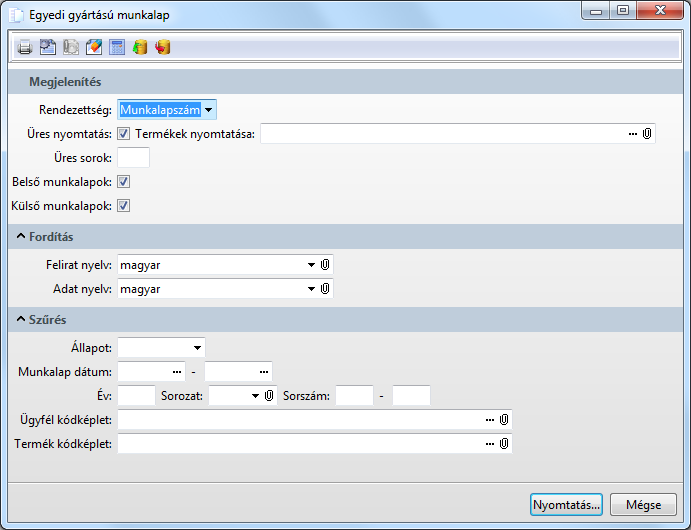This screenshot has width=691, height=530.
Task: Click the document-with-gear toolbar icon
Action: 48,47
